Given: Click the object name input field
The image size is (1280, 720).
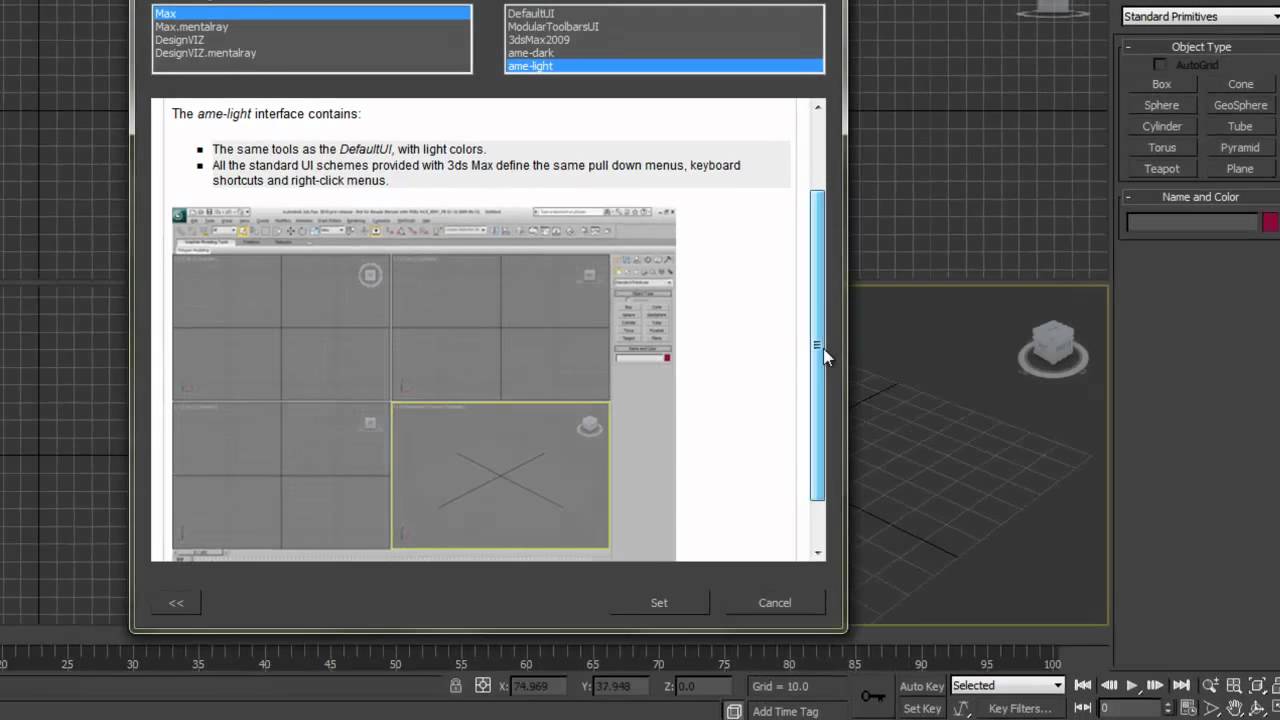Looking at the screenshot, I should click(1192, 222).
